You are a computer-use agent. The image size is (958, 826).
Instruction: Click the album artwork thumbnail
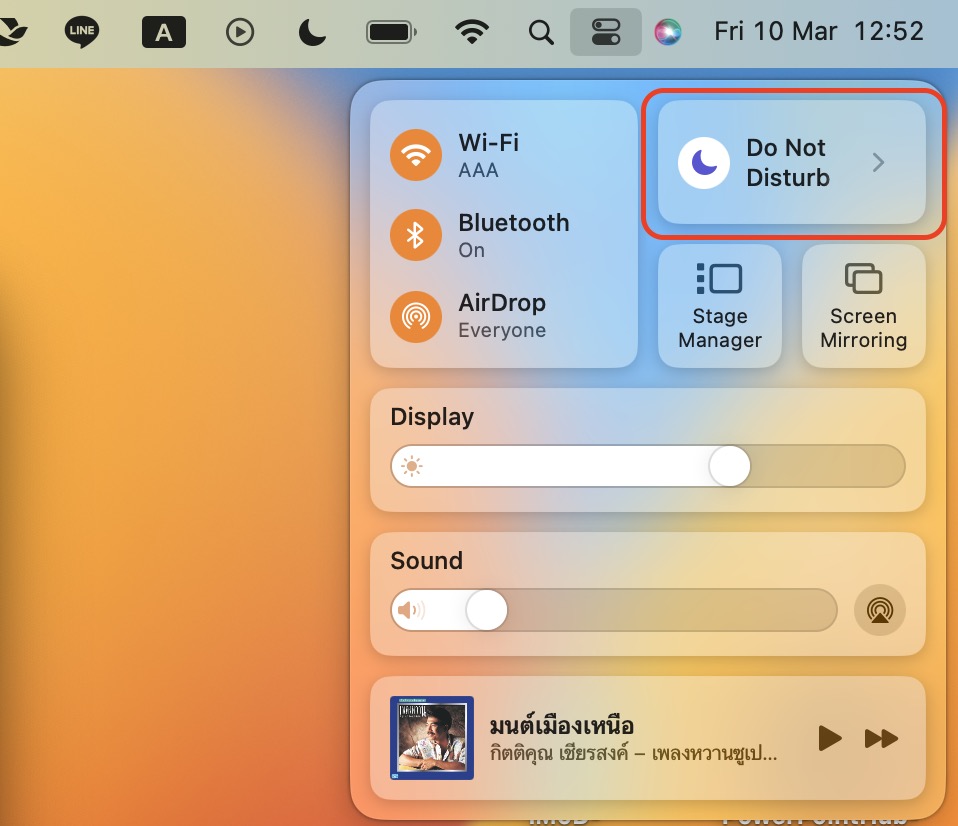click(431, 738)
